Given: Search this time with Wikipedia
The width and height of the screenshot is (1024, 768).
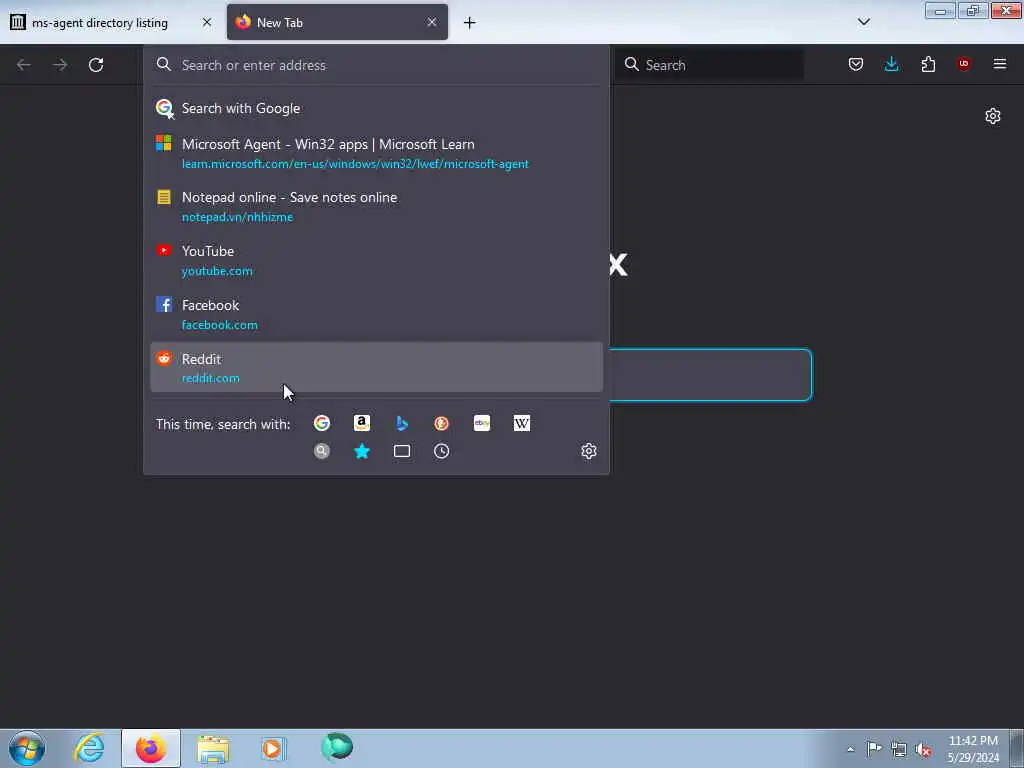Looking at the screenshot, I should click(x=522, y=423).
